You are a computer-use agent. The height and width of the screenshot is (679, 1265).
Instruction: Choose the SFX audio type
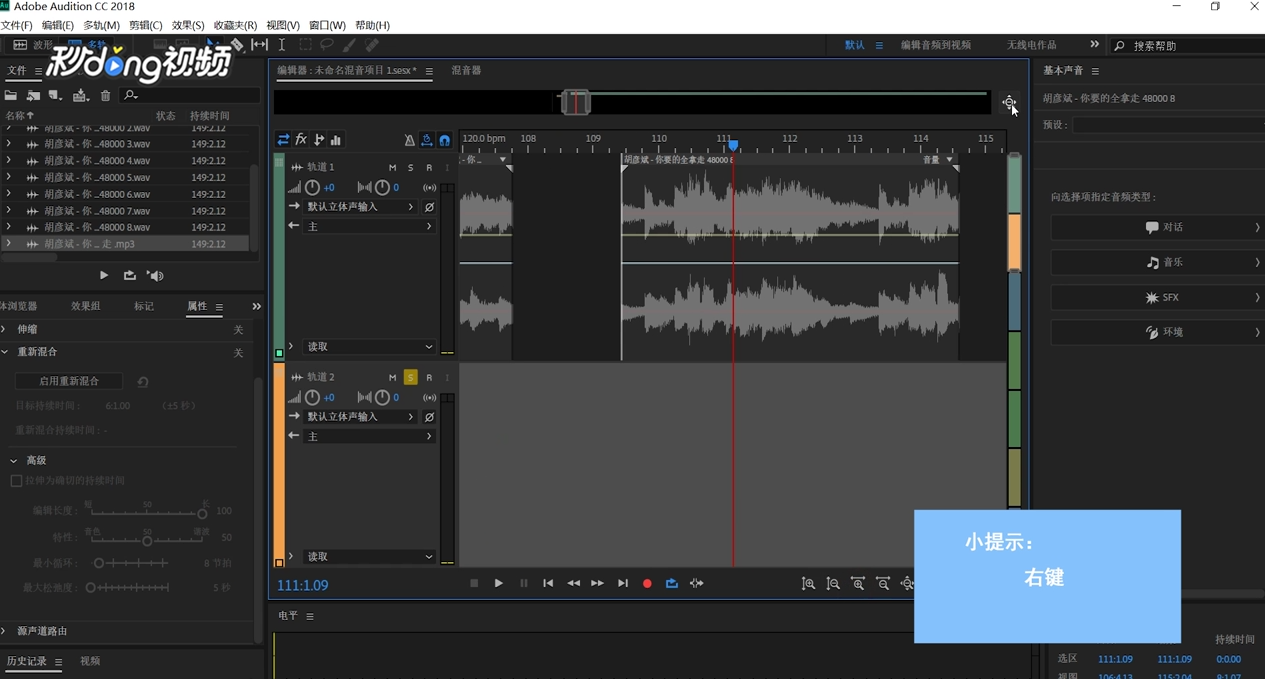1157,298
